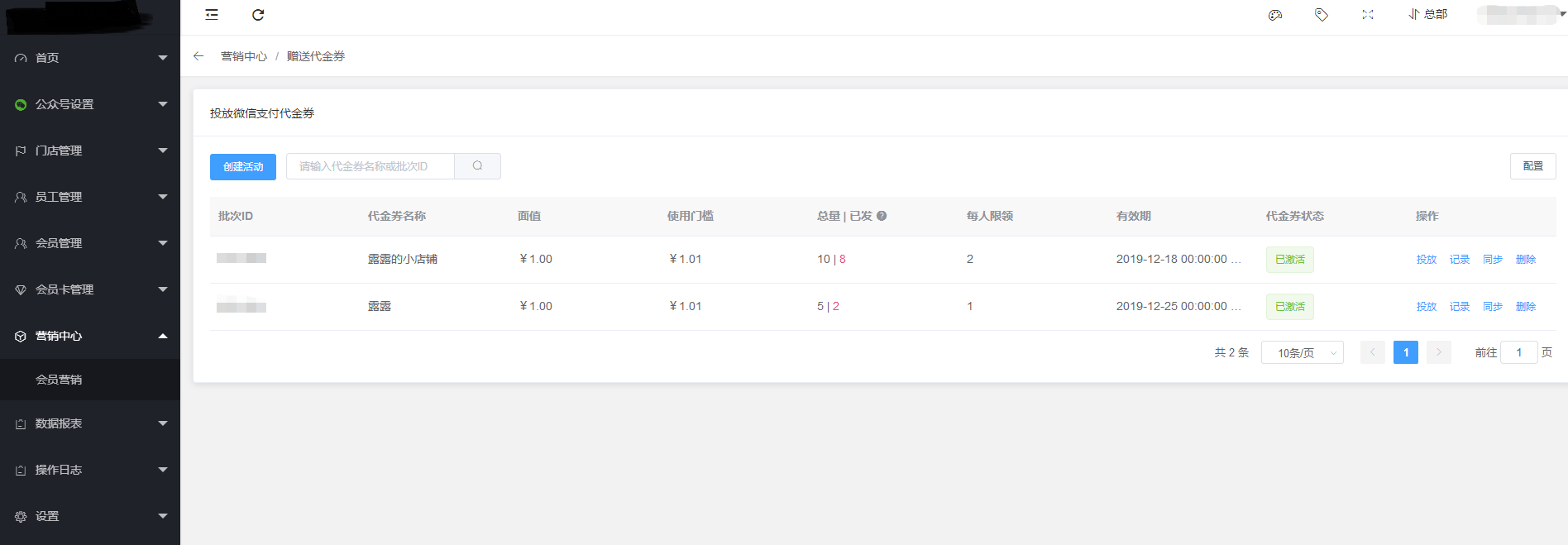
Task: Click the gear icon for 设置
Action: 21,516
